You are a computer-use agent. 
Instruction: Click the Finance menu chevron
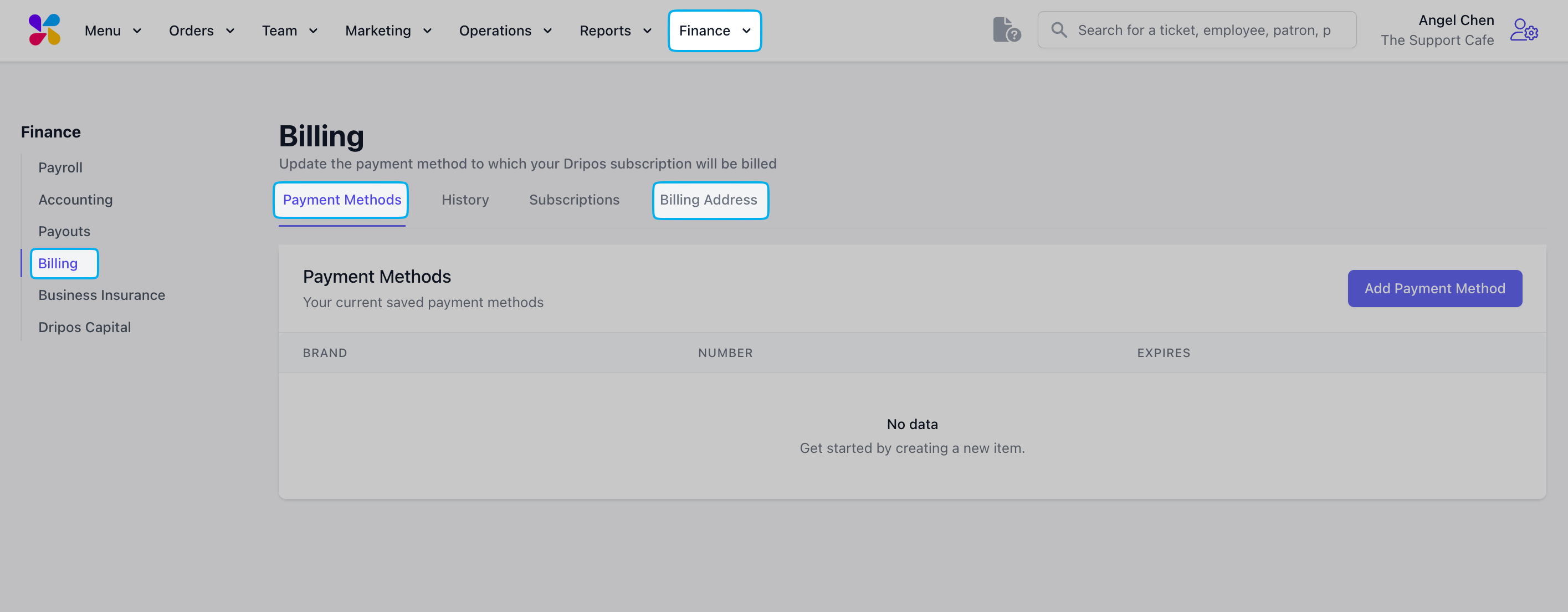pyautogui.click(x=746, y=30)
